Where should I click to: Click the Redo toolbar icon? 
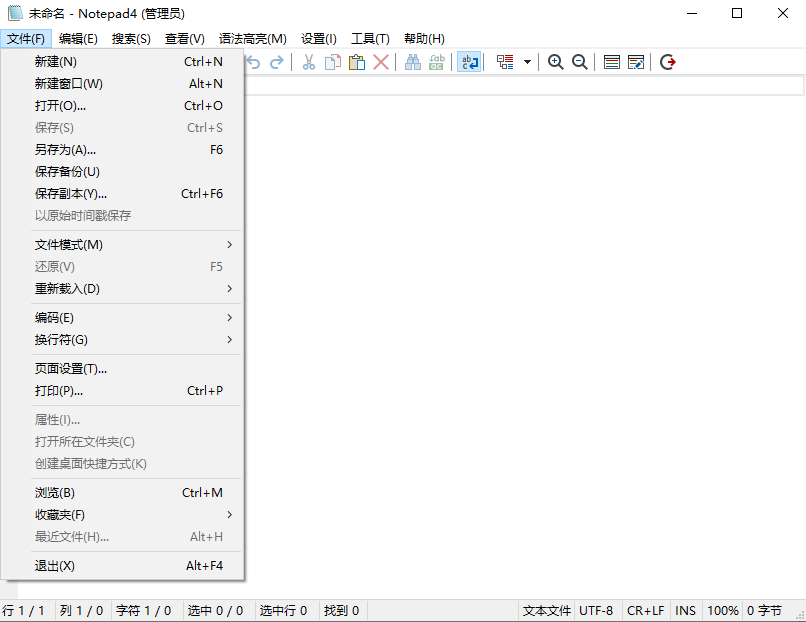pos(277,62)
